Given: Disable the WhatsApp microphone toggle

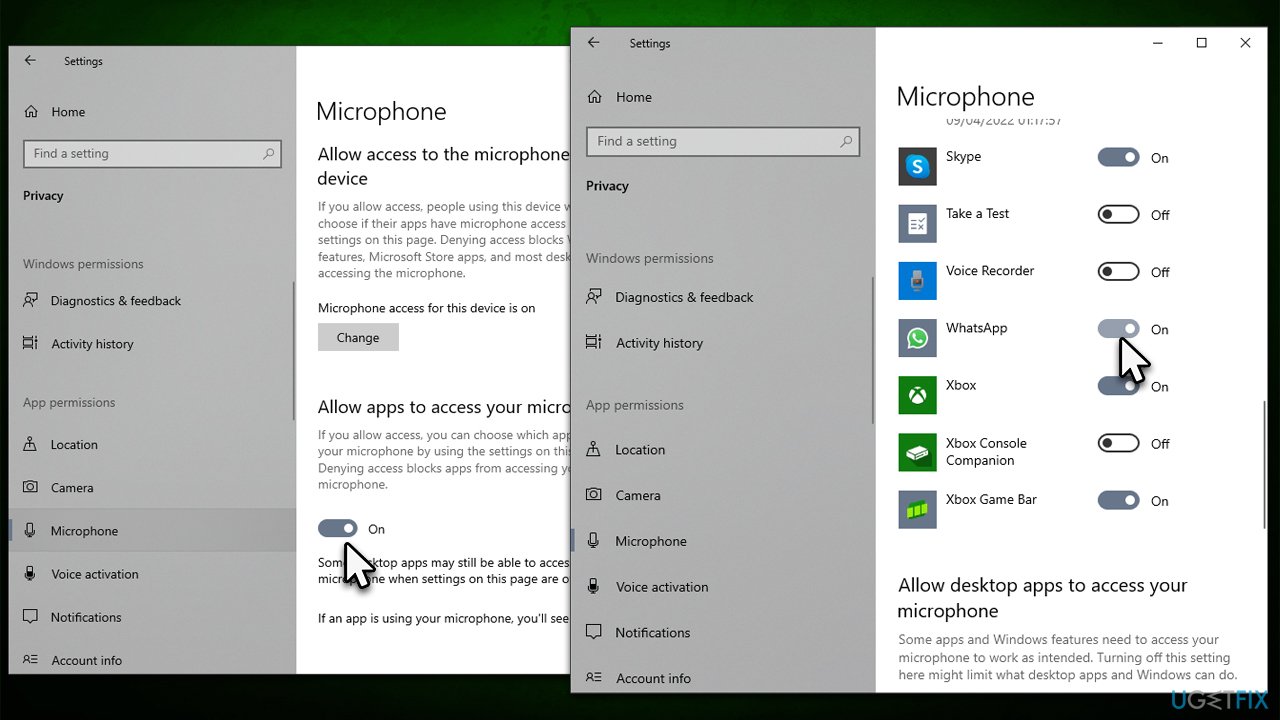Looking at the screenshot, I should click(x=1118, y=328).
